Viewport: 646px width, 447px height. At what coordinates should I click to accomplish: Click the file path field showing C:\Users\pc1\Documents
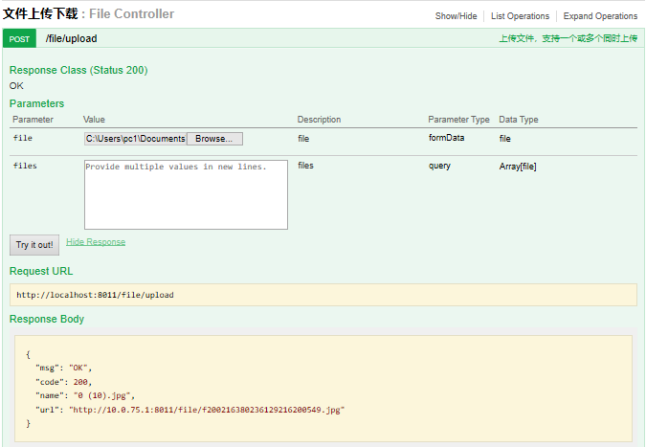[x=136, y=139]
